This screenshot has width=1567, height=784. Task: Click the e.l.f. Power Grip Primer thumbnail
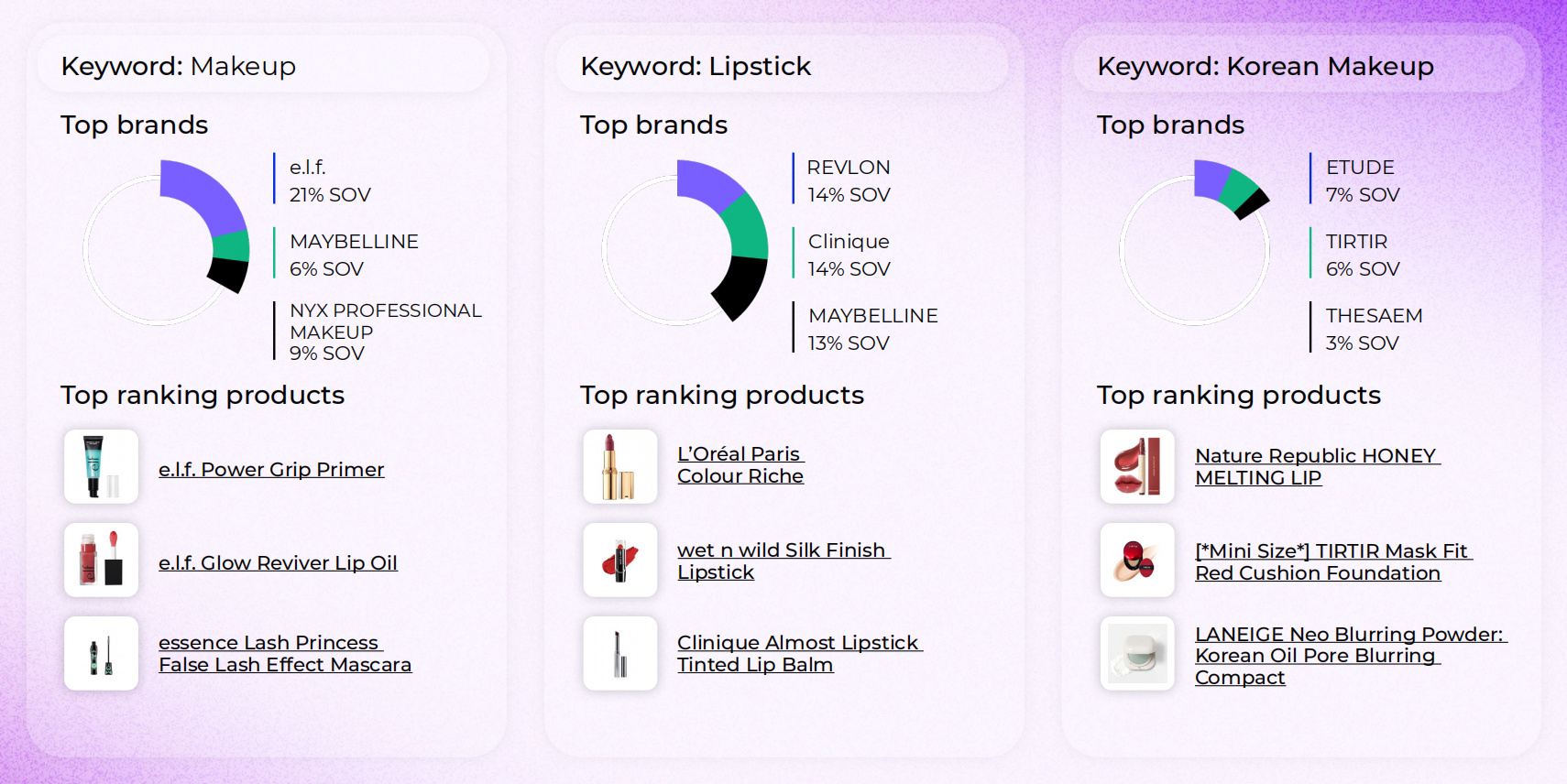(101, 467)
